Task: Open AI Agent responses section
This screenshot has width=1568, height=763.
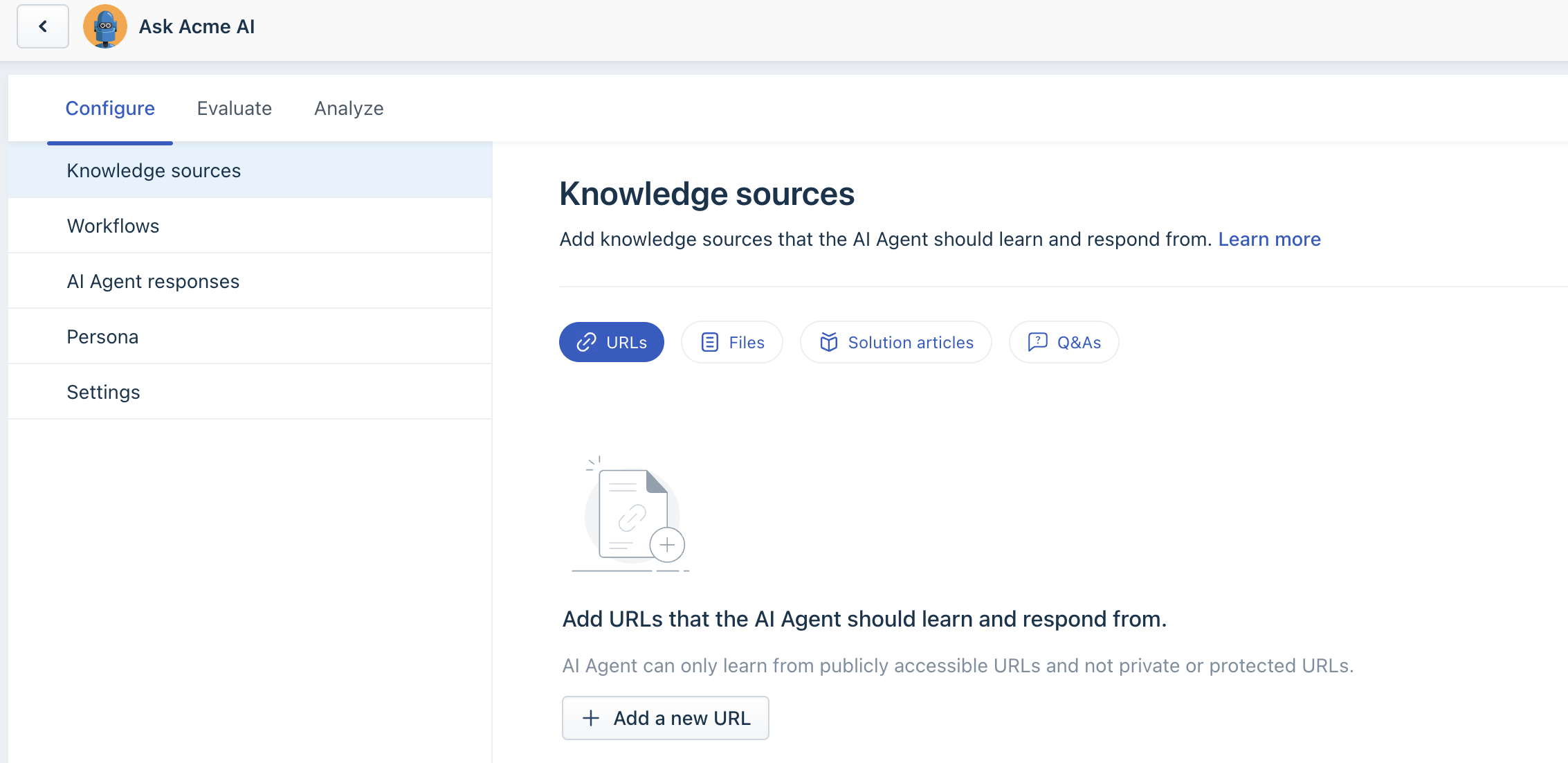Action: click(153, 281)
